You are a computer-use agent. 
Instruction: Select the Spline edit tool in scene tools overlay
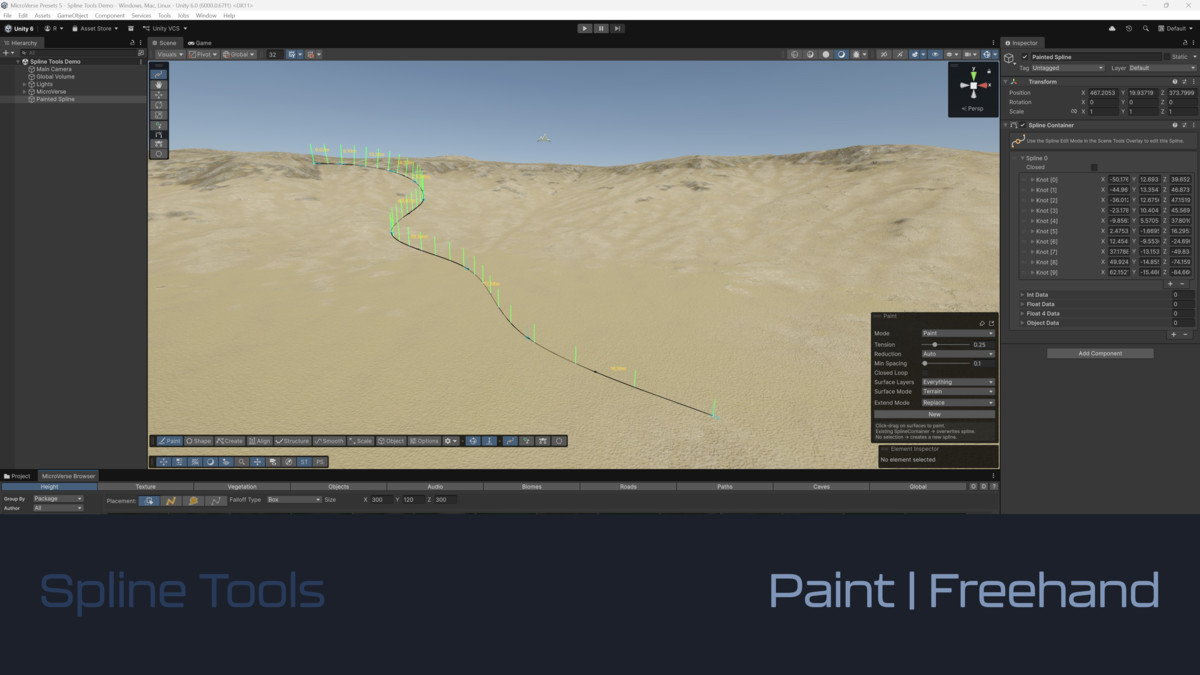[158, 75]
